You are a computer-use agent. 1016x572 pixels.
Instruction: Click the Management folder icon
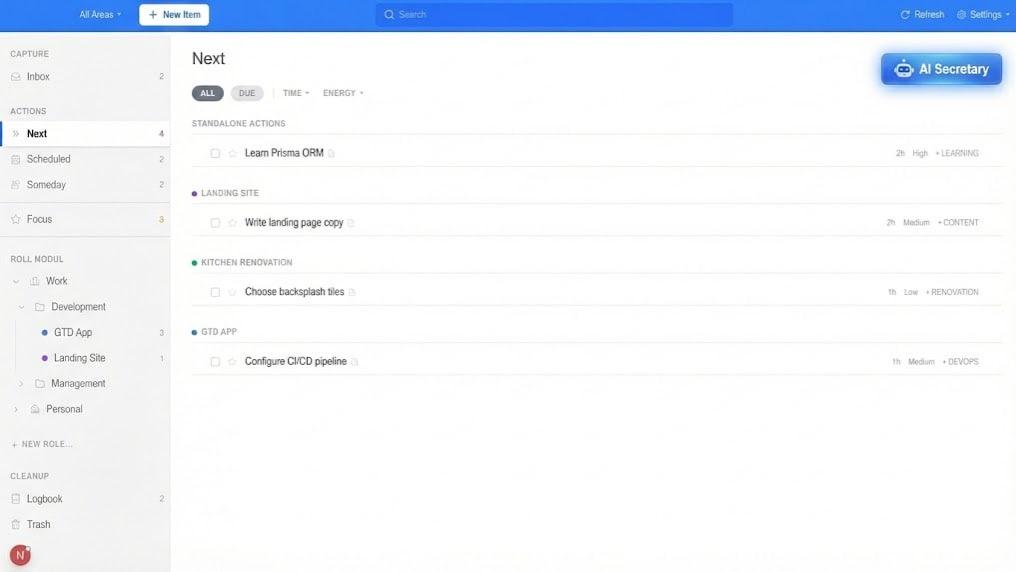point(40,383)
